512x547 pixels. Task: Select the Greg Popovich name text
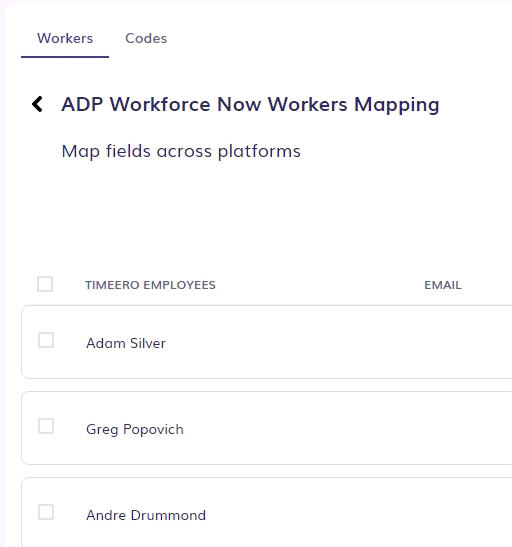pyautogui.click(x=135, y=429)
